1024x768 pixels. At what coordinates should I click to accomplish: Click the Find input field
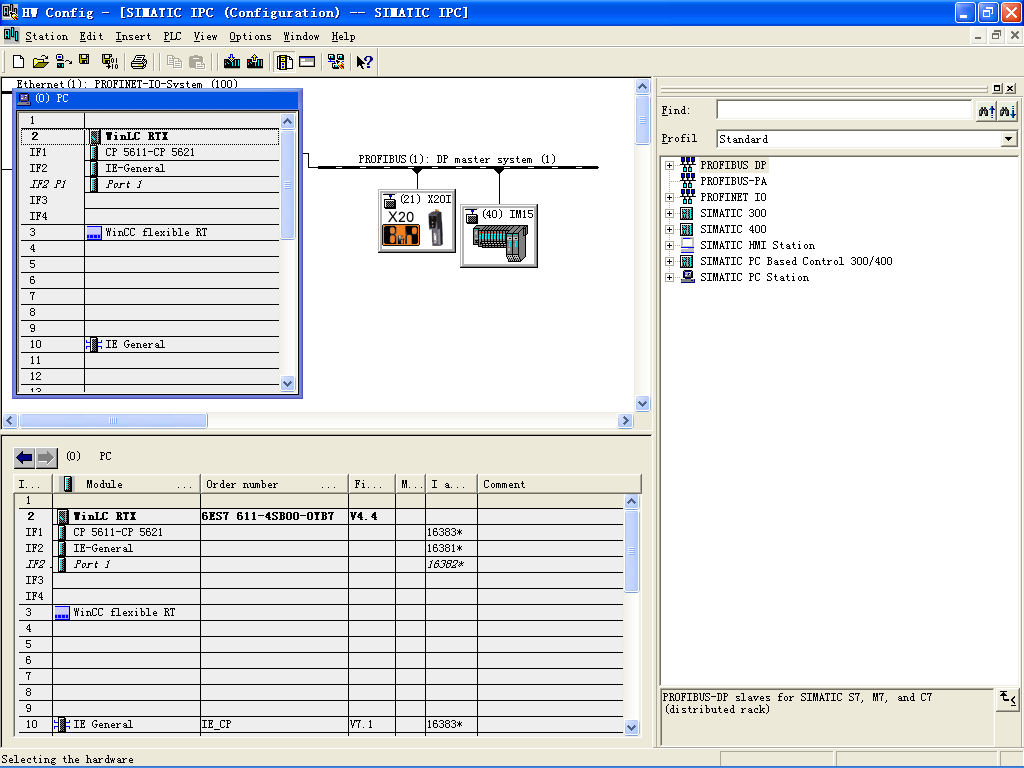coord(844,110)
